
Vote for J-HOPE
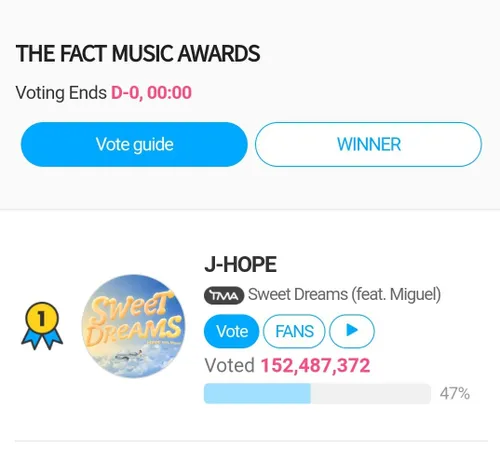[232, 331]
